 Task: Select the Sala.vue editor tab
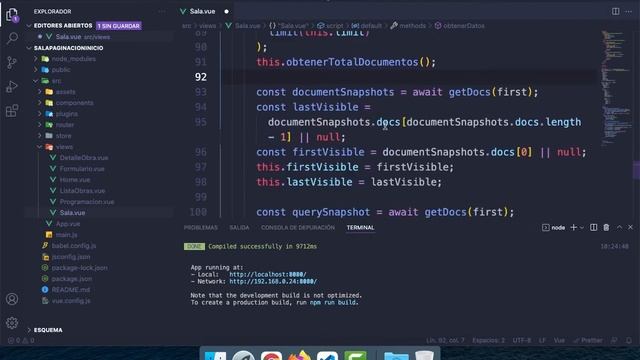click(203, 11)
